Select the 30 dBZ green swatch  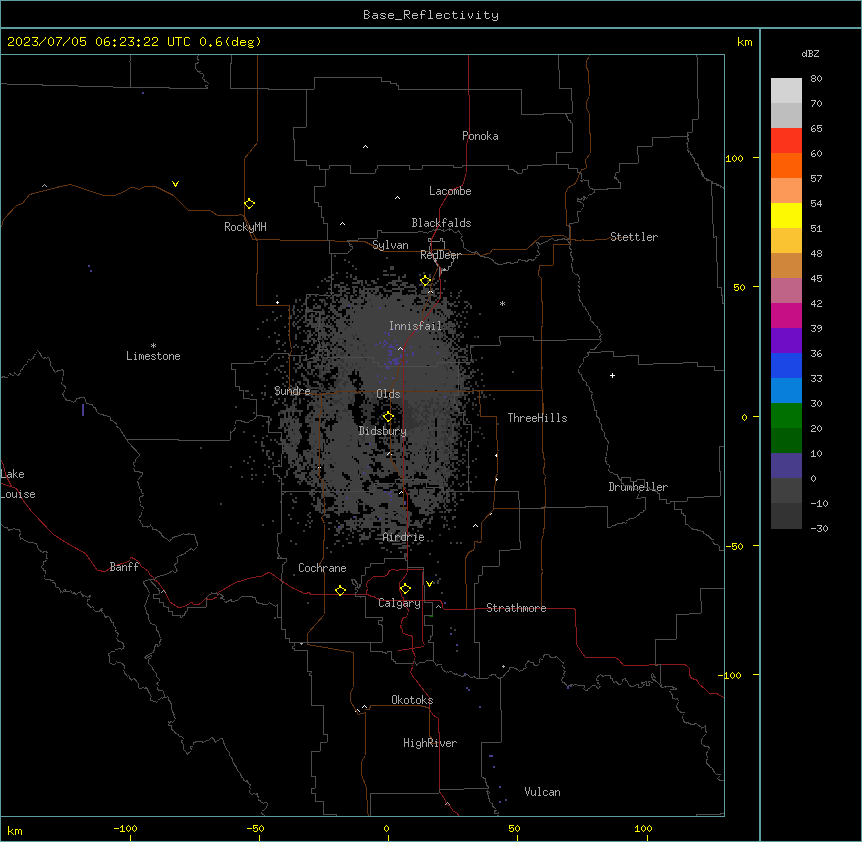tap(786, 416)
